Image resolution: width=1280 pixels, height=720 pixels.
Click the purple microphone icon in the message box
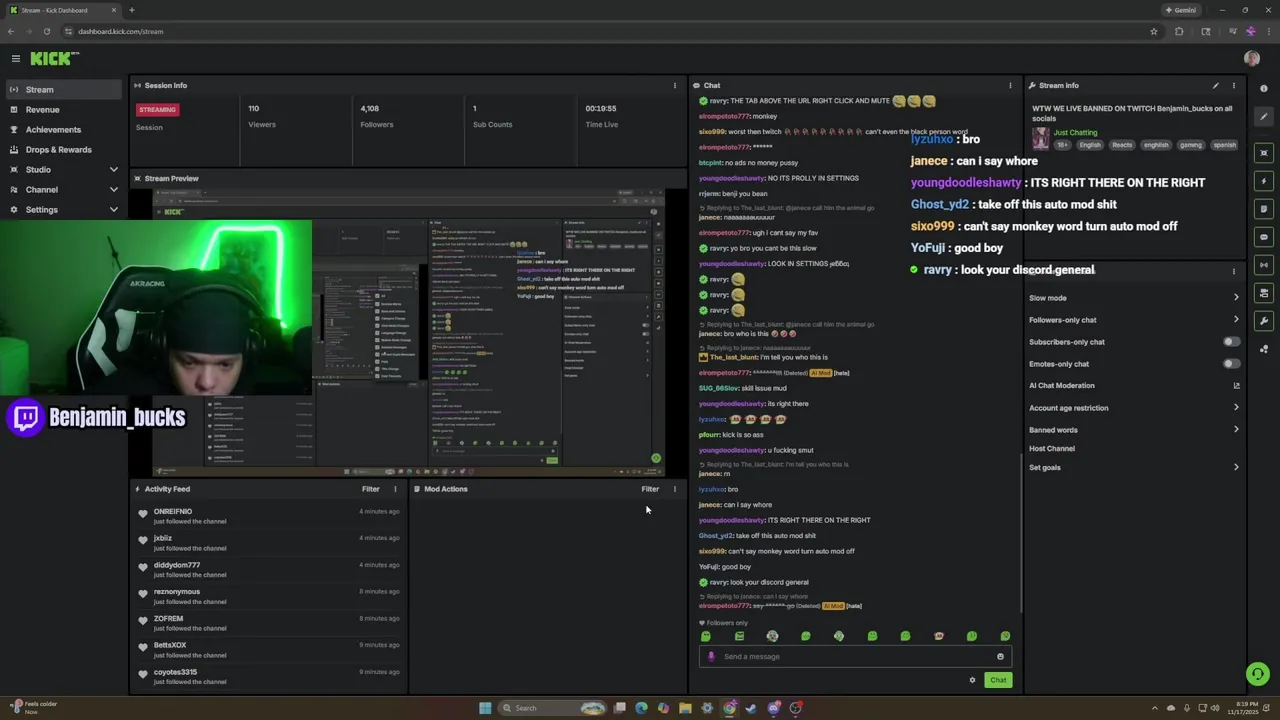(711, 657)
